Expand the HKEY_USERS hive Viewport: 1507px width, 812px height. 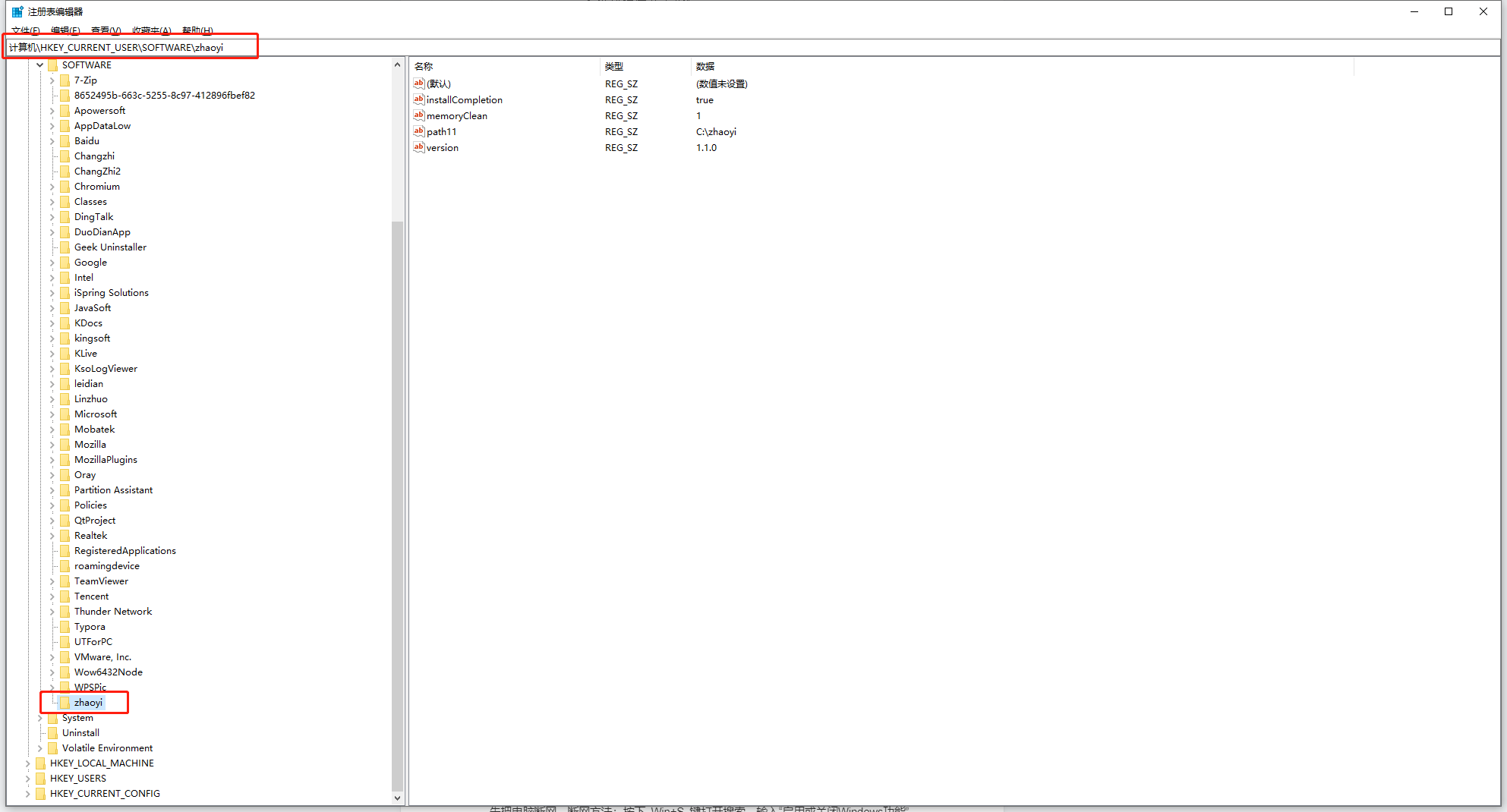(x=28, y=779)
